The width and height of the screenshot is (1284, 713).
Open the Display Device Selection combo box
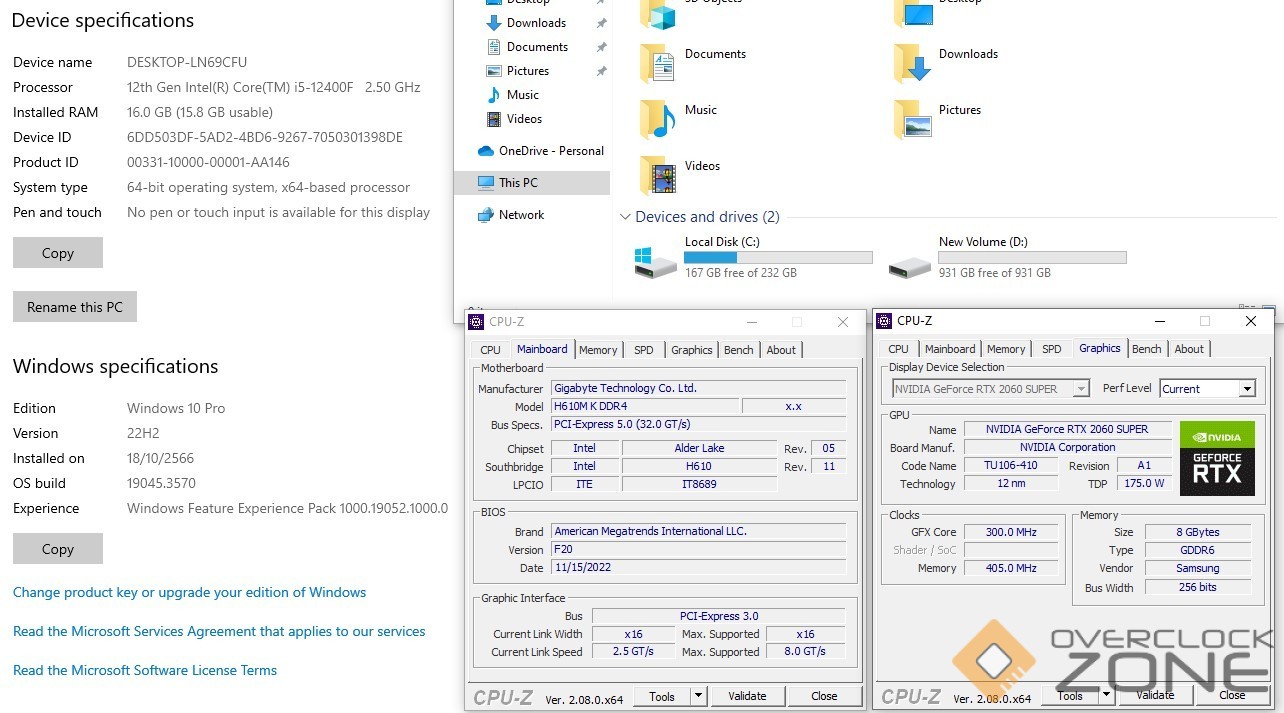990,389
